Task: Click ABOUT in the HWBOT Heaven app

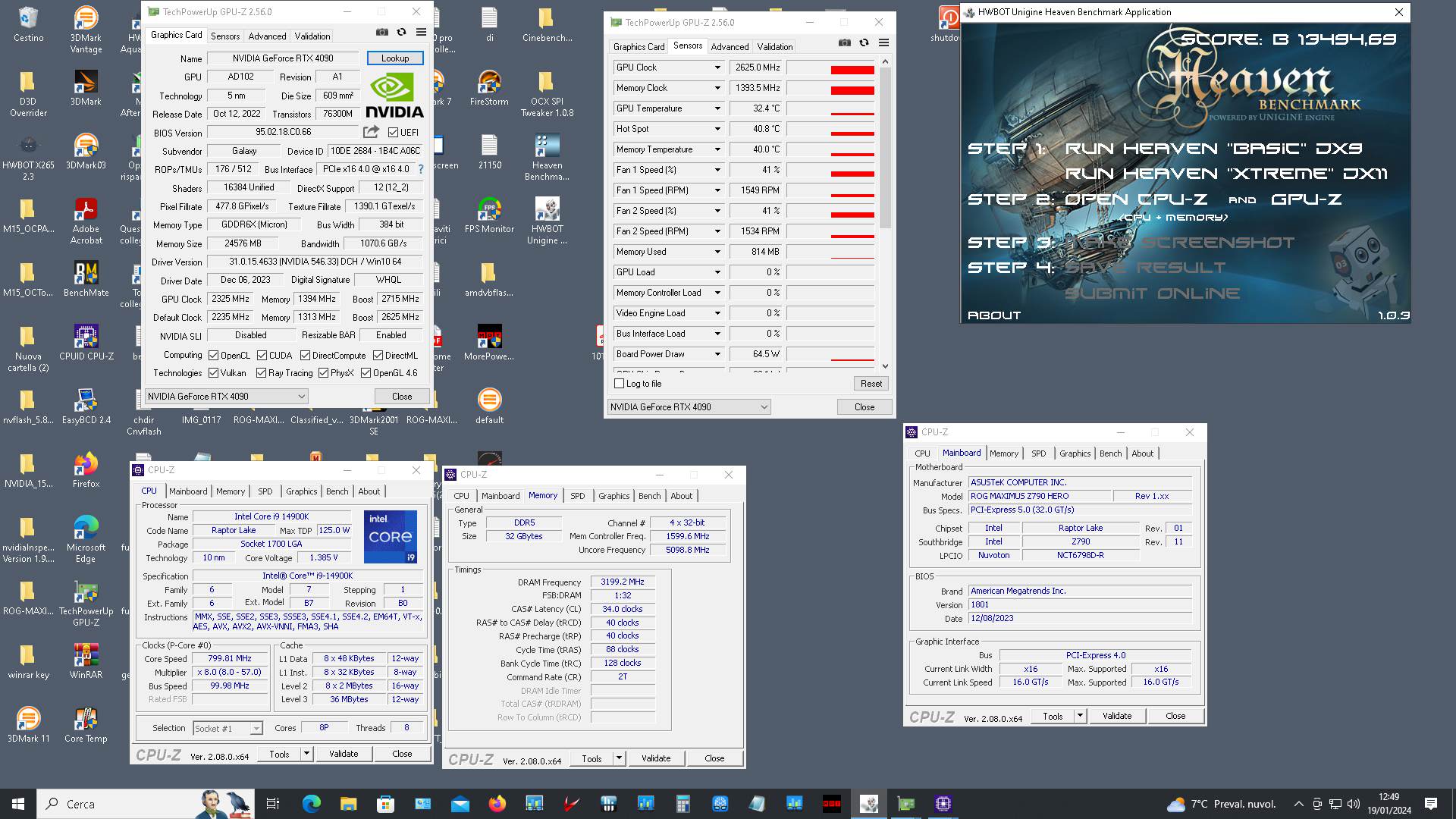Action: tap(994, 315)
